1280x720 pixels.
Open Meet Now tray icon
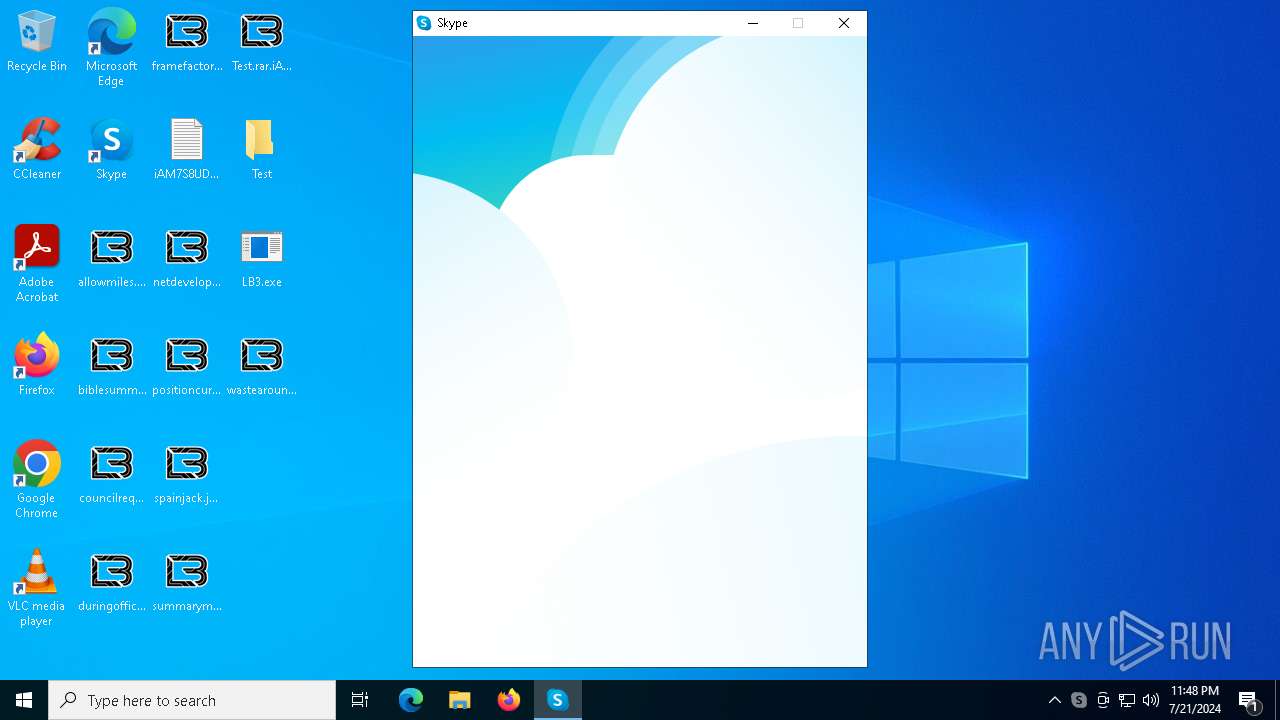[1103, 700]
